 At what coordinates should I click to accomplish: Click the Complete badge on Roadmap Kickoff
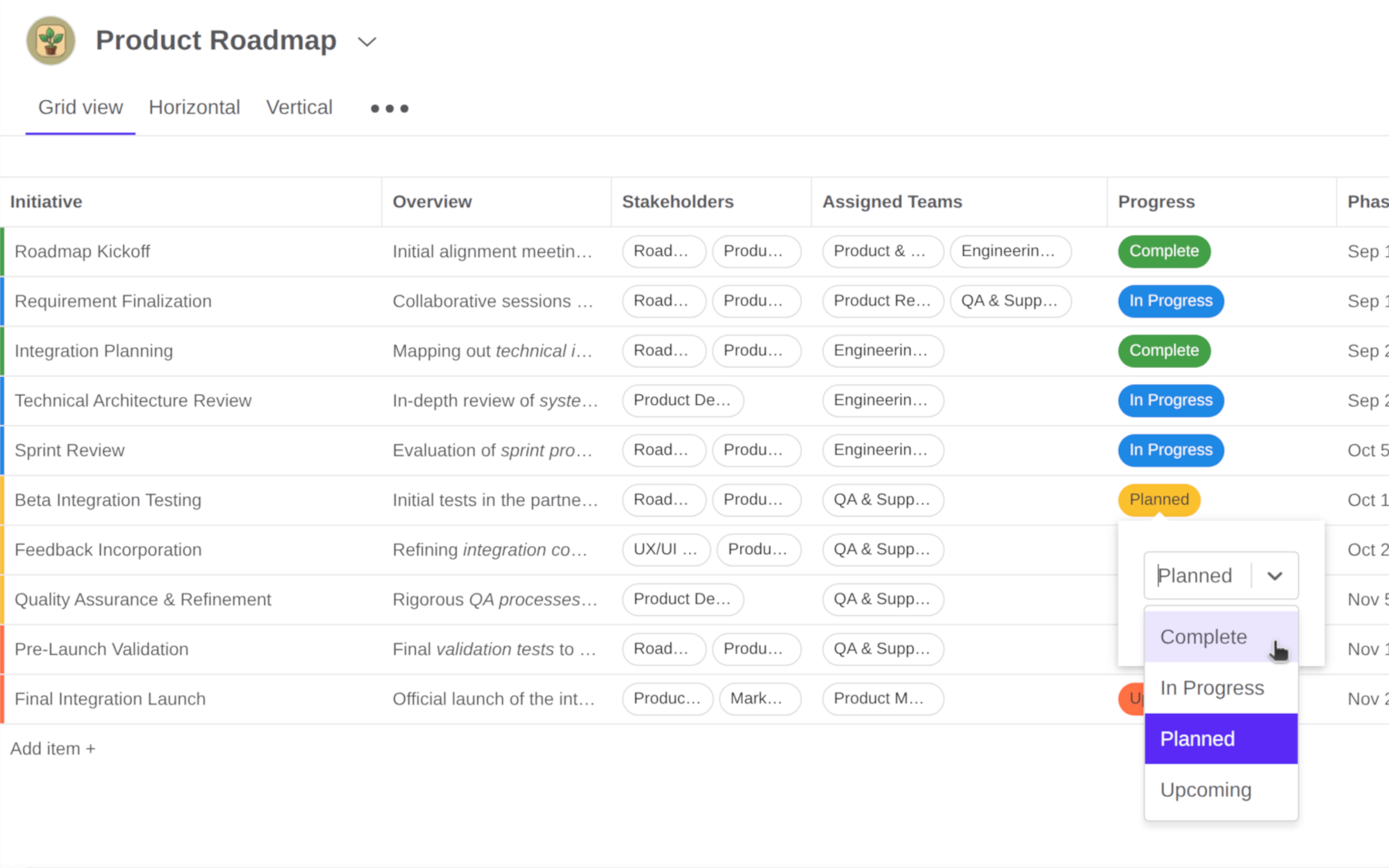pos(1163,251)
